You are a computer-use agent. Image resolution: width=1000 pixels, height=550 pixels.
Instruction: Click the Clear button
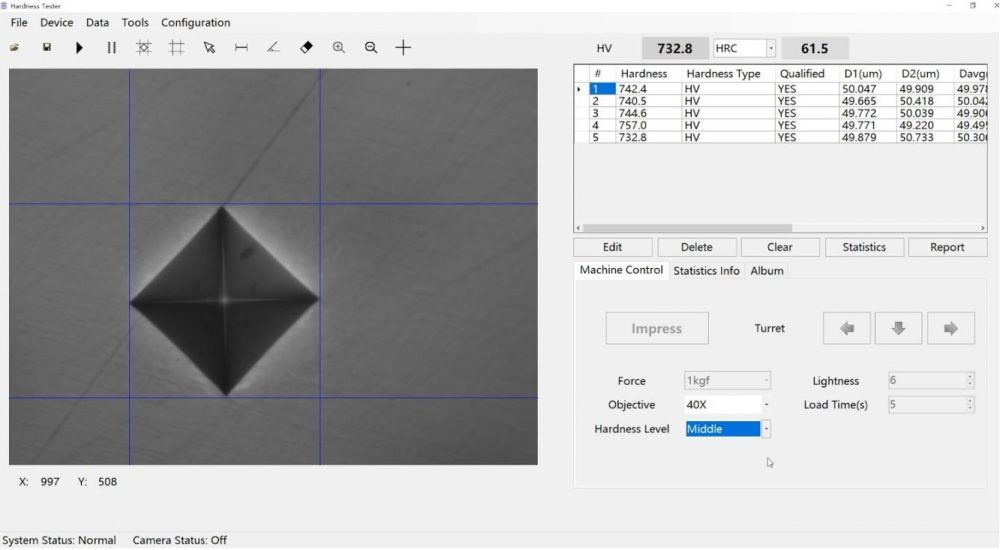pyautogui.click(x=780, y=247)
